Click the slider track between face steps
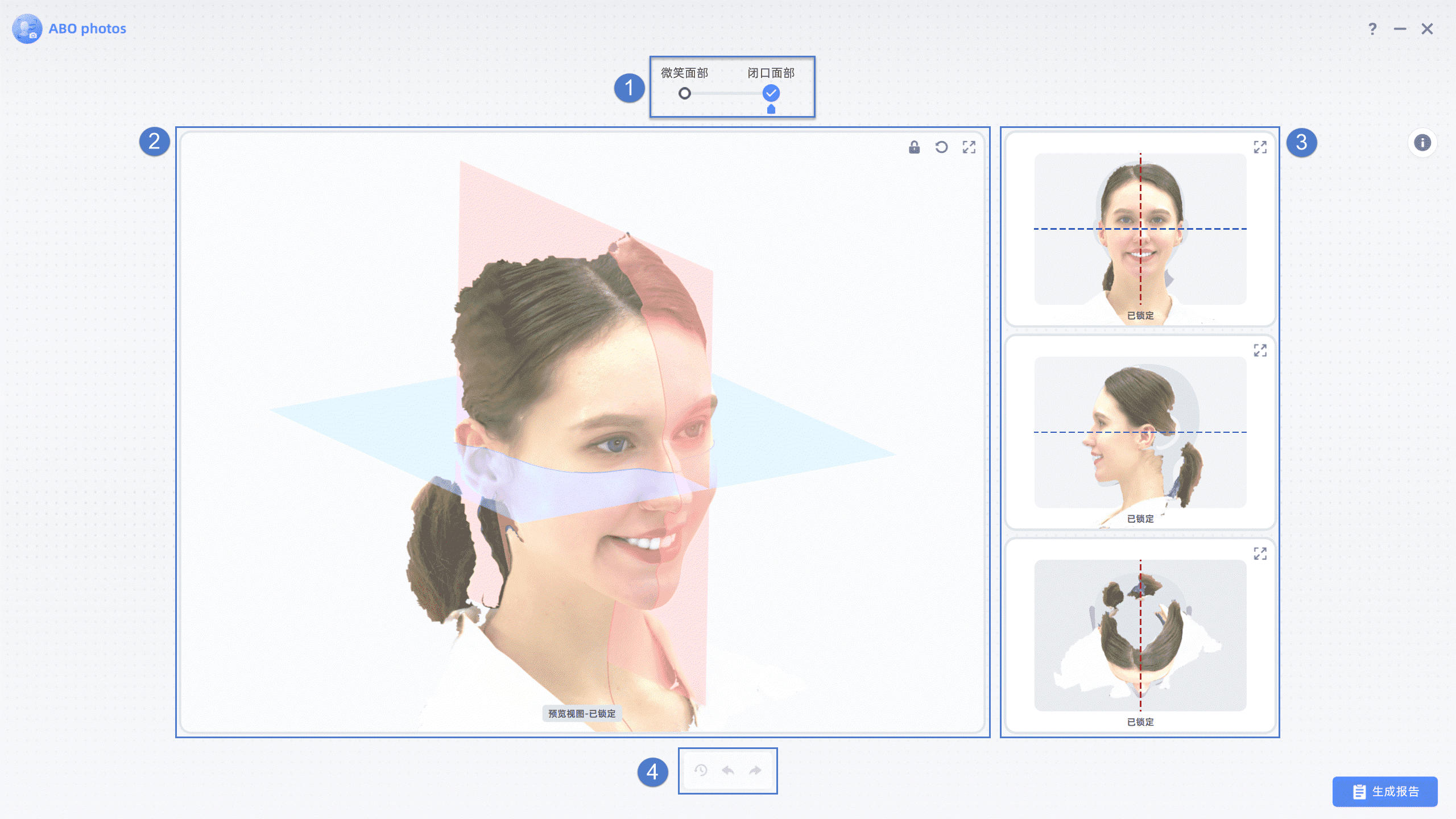The image size is (1456, 819). pos(727,93)
